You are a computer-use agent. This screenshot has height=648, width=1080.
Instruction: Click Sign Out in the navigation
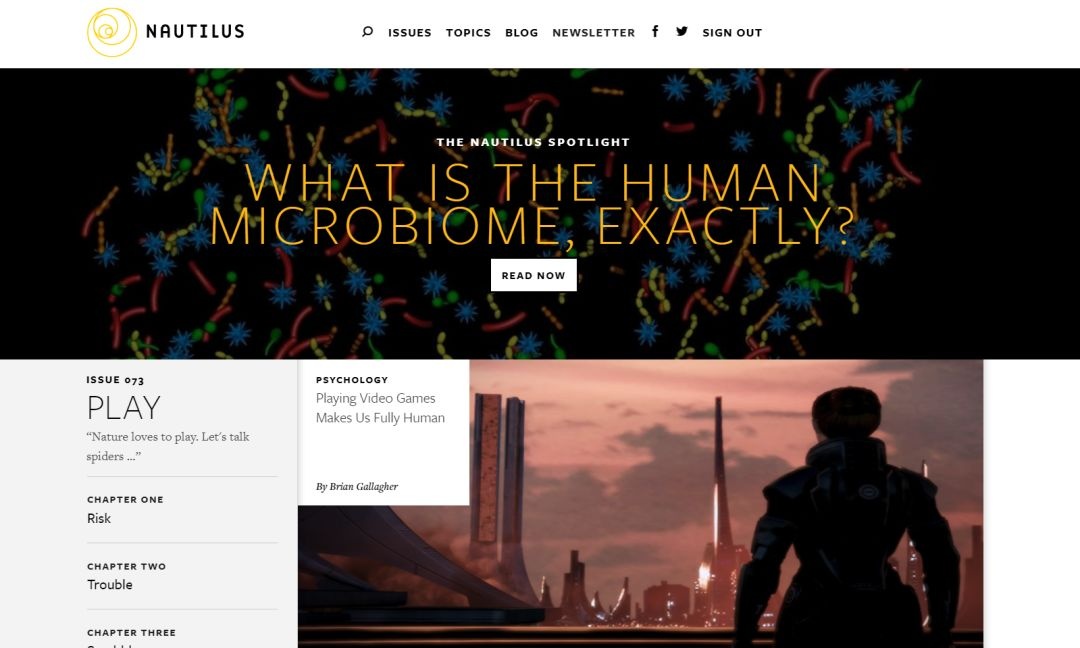click(732, 32)
